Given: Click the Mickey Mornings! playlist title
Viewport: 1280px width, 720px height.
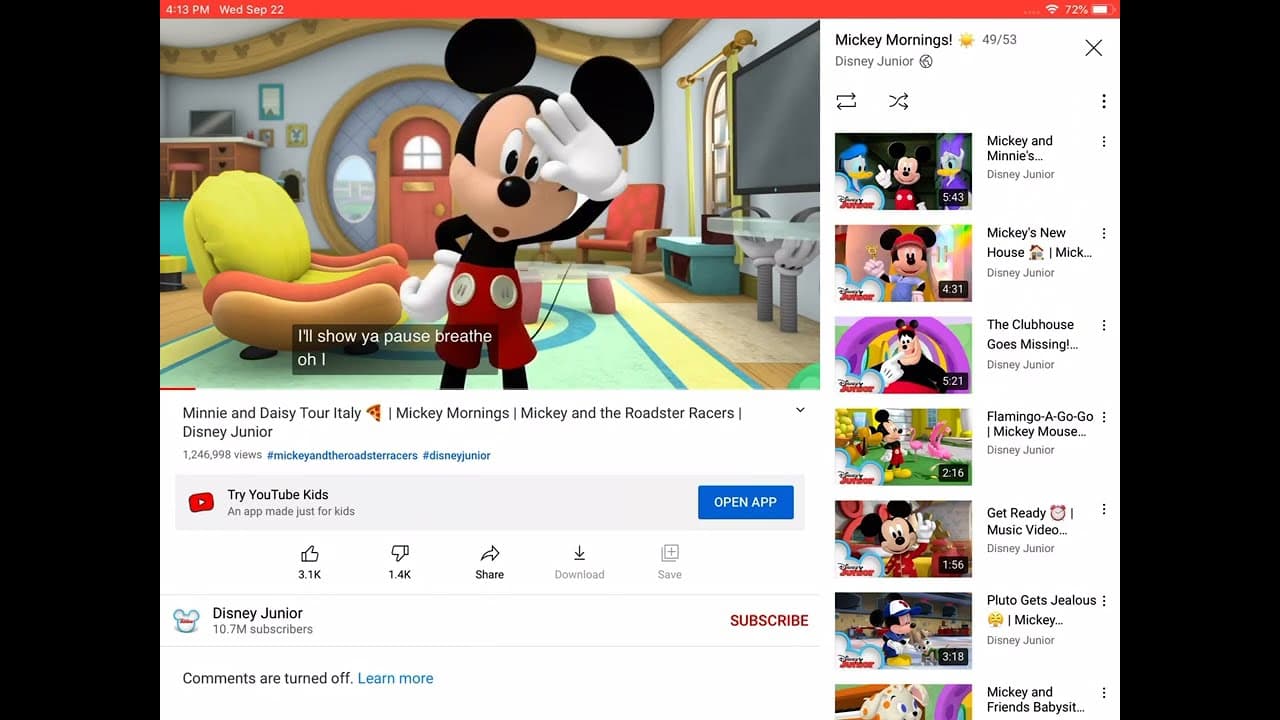Looking at the screenshot, I should pyautogui.click(x=893, y=40).
